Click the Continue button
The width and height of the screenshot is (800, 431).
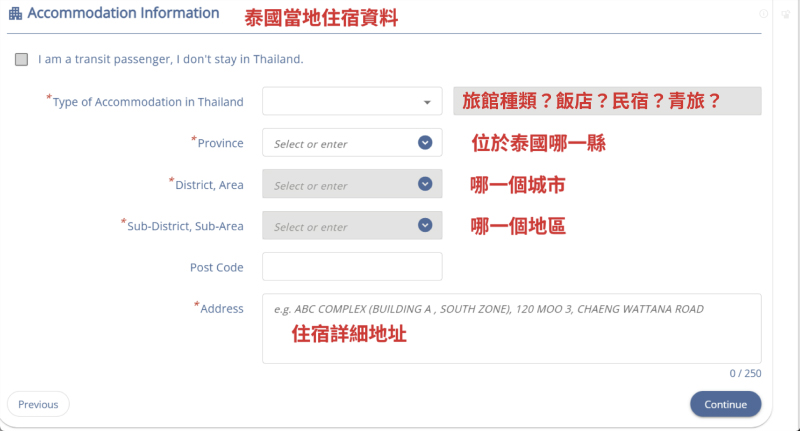(726, 404)
